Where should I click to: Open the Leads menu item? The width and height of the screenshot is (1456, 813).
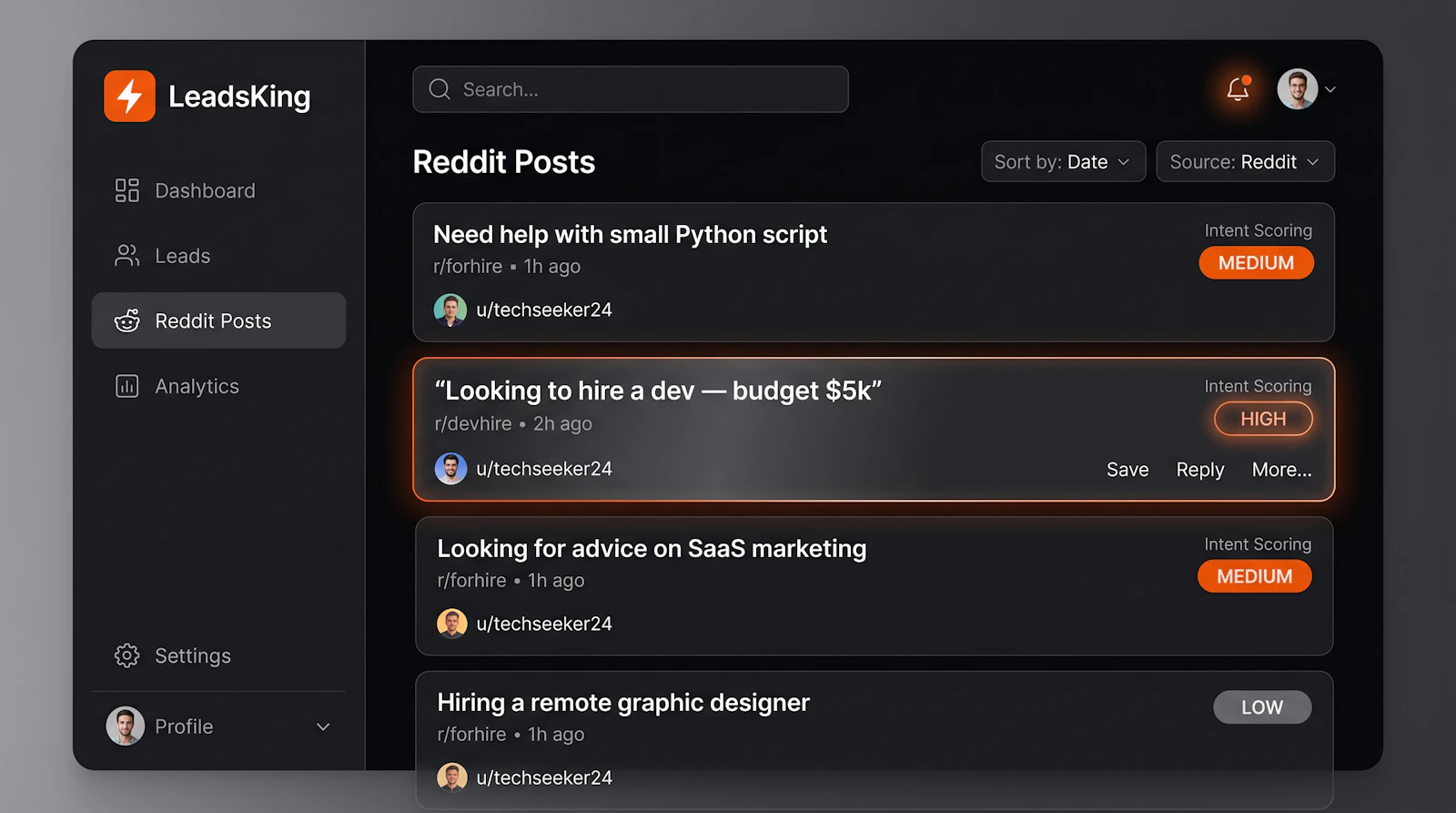pos(182,255)
